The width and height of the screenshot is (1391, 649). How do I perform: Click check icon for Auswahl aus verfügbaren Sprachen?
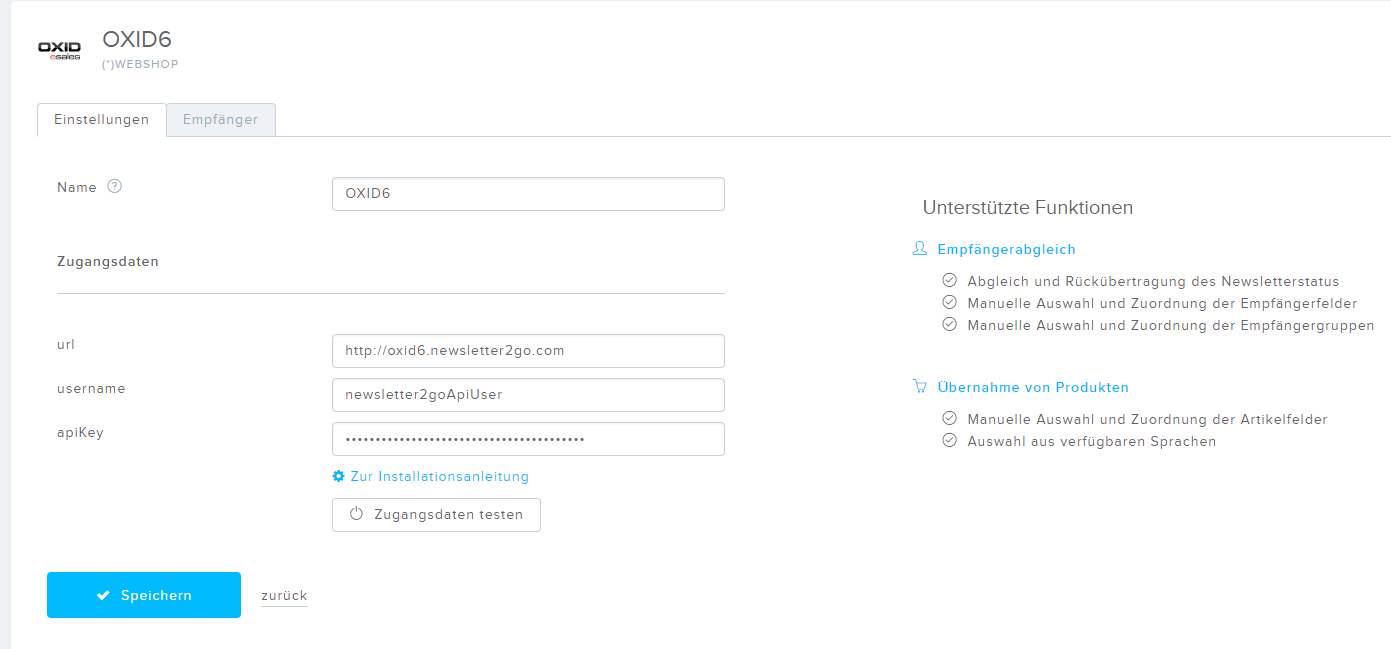click(x=950, y=441)
